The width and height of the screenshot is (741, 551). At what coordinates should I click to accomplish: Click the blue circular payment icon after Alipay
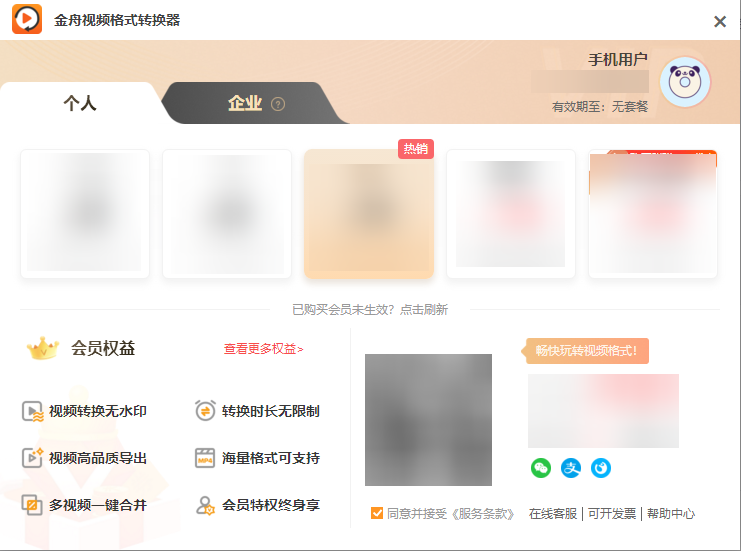tap(601, 468)
